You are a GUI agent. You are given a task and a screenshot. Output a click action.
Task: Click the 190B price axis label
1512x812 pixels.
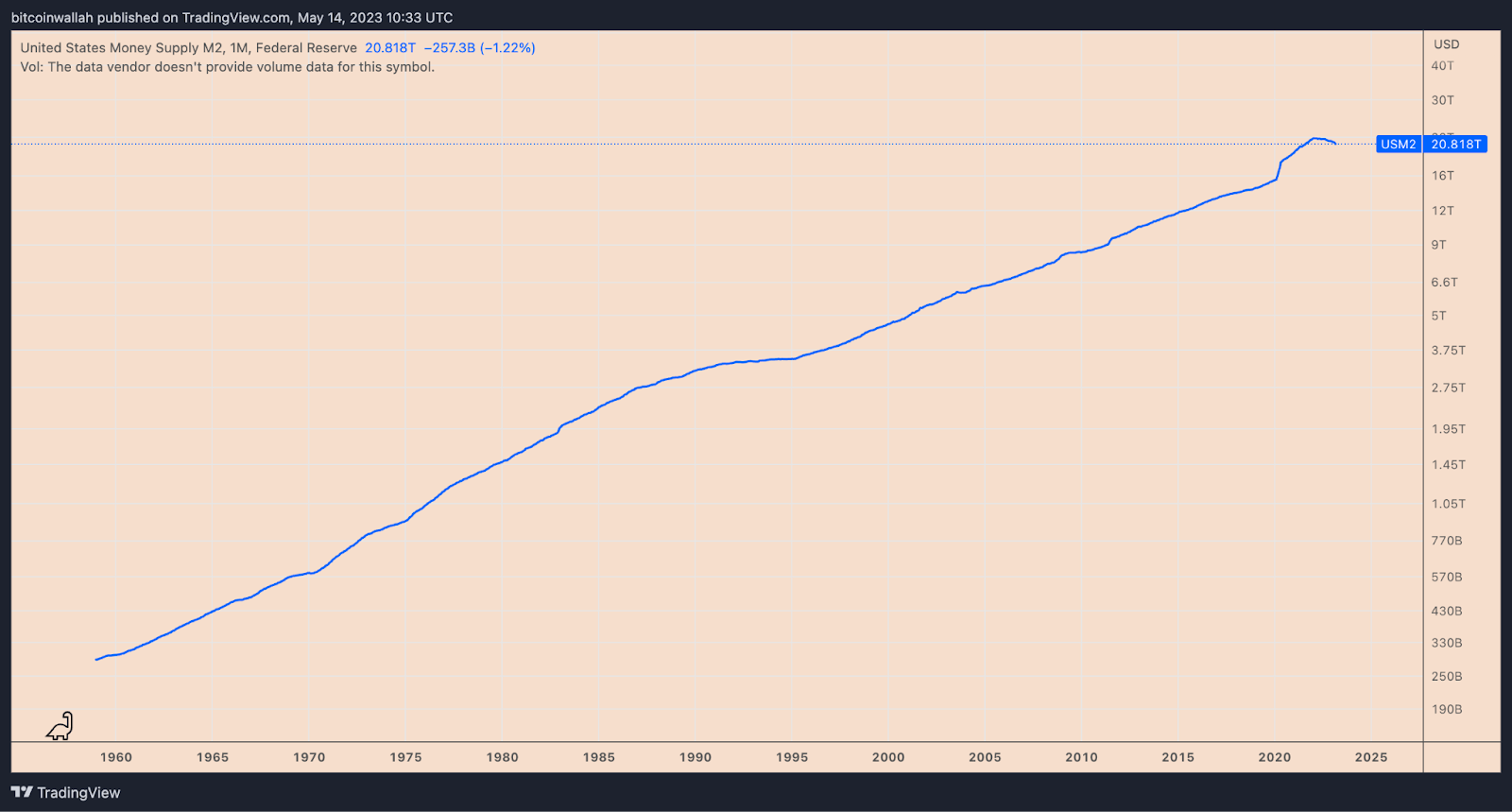point(1446,710)
